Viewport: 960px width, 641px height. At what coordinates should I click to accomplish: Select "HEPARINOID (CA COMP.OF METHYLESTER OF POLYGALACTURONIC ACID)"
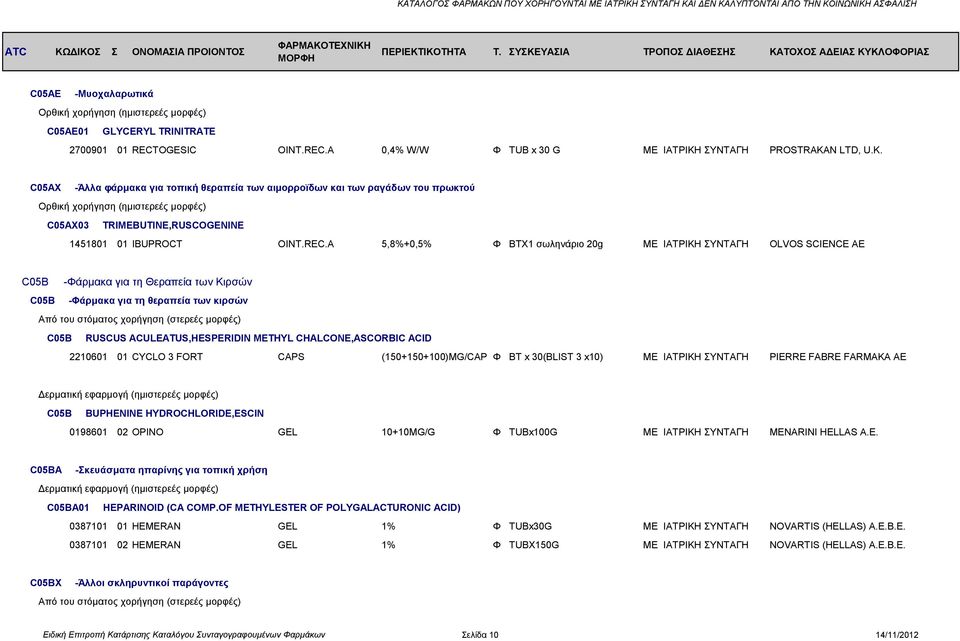point(282,508)
